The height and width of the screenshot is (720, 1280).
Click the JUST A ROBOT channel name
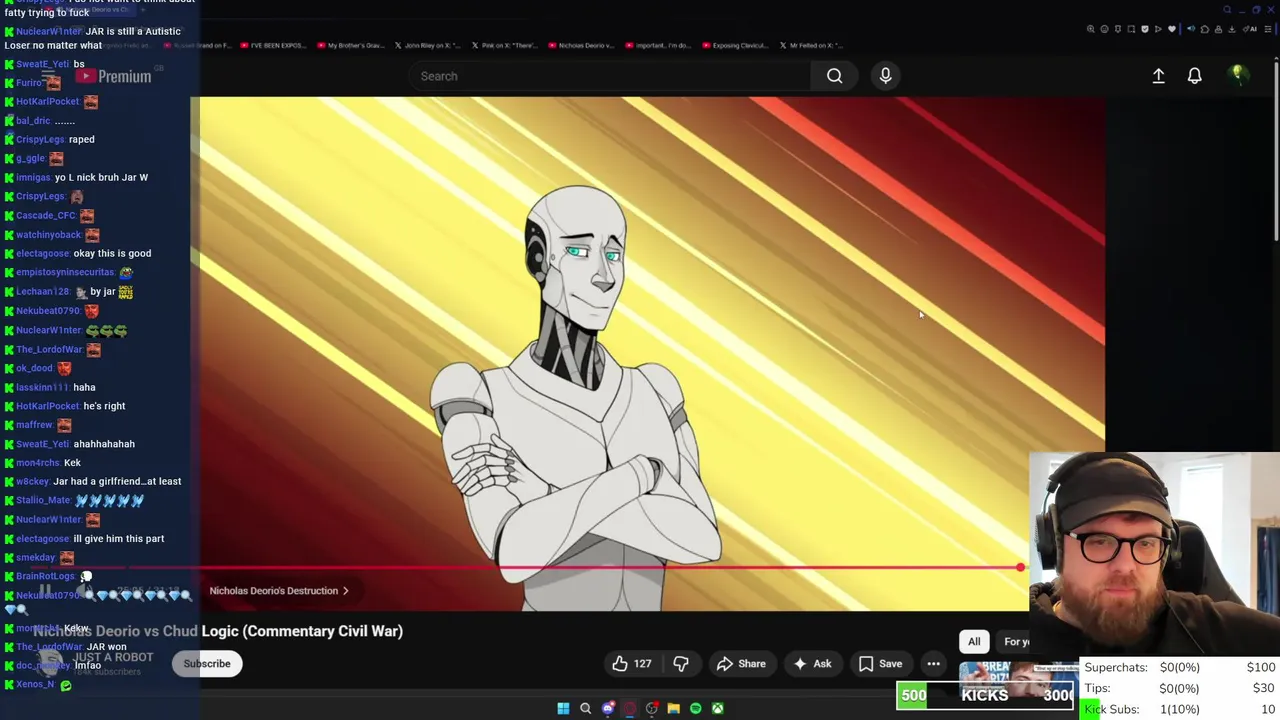click(114, 657)
